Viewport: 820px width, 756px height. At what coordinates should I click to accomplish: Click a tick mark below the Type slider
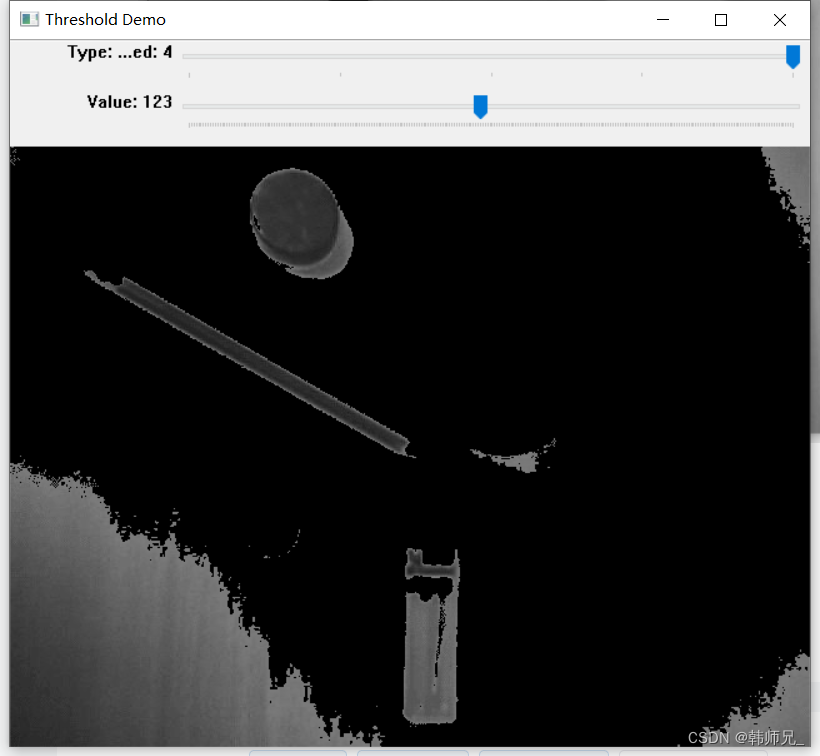[490, 74]
